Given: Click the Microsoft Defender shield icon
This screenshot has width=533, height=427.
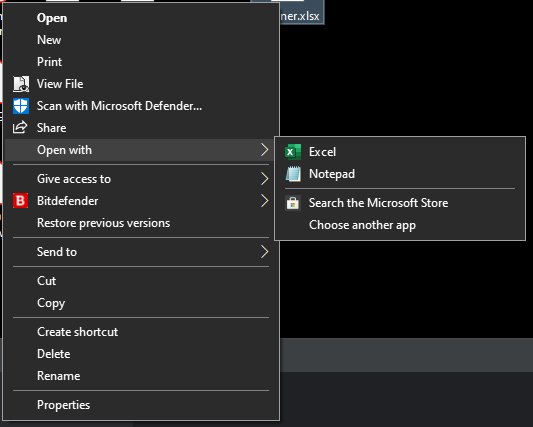Looking at the screenshot, I should click(21, 106).
